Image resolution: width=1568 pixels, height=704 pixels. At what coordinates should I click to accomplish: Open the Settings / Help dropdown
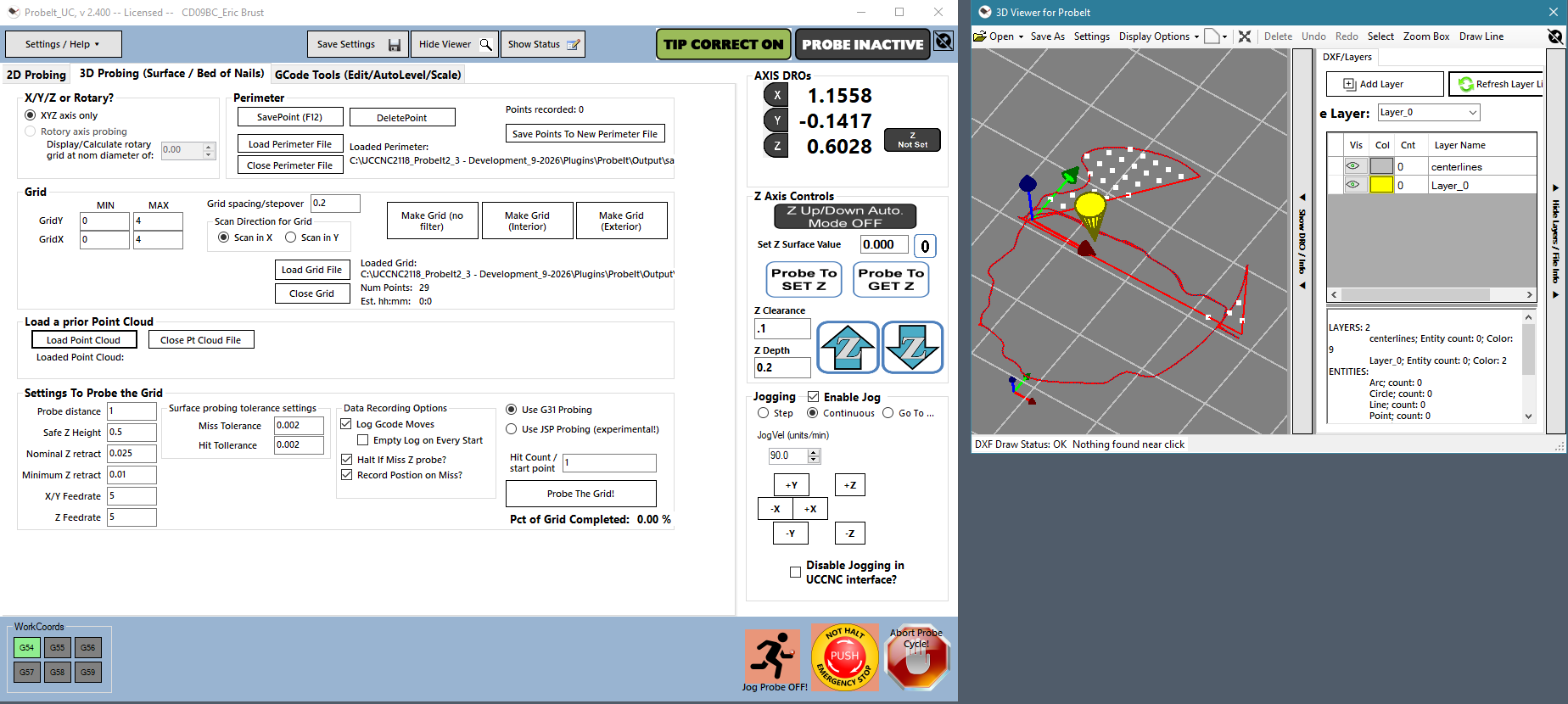click(x=63, y=44)
